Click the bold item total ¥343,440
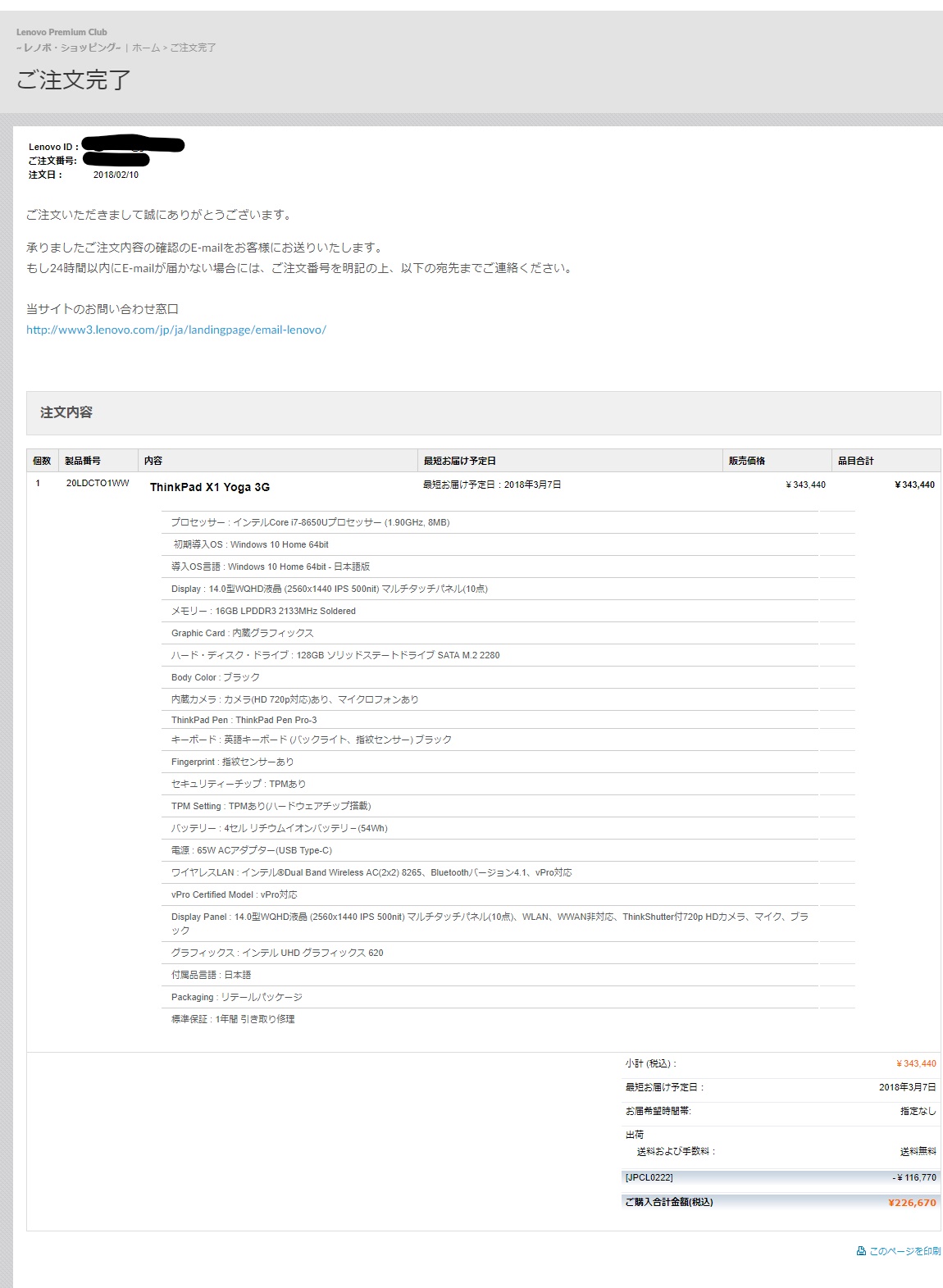 [x=914, y=485]
